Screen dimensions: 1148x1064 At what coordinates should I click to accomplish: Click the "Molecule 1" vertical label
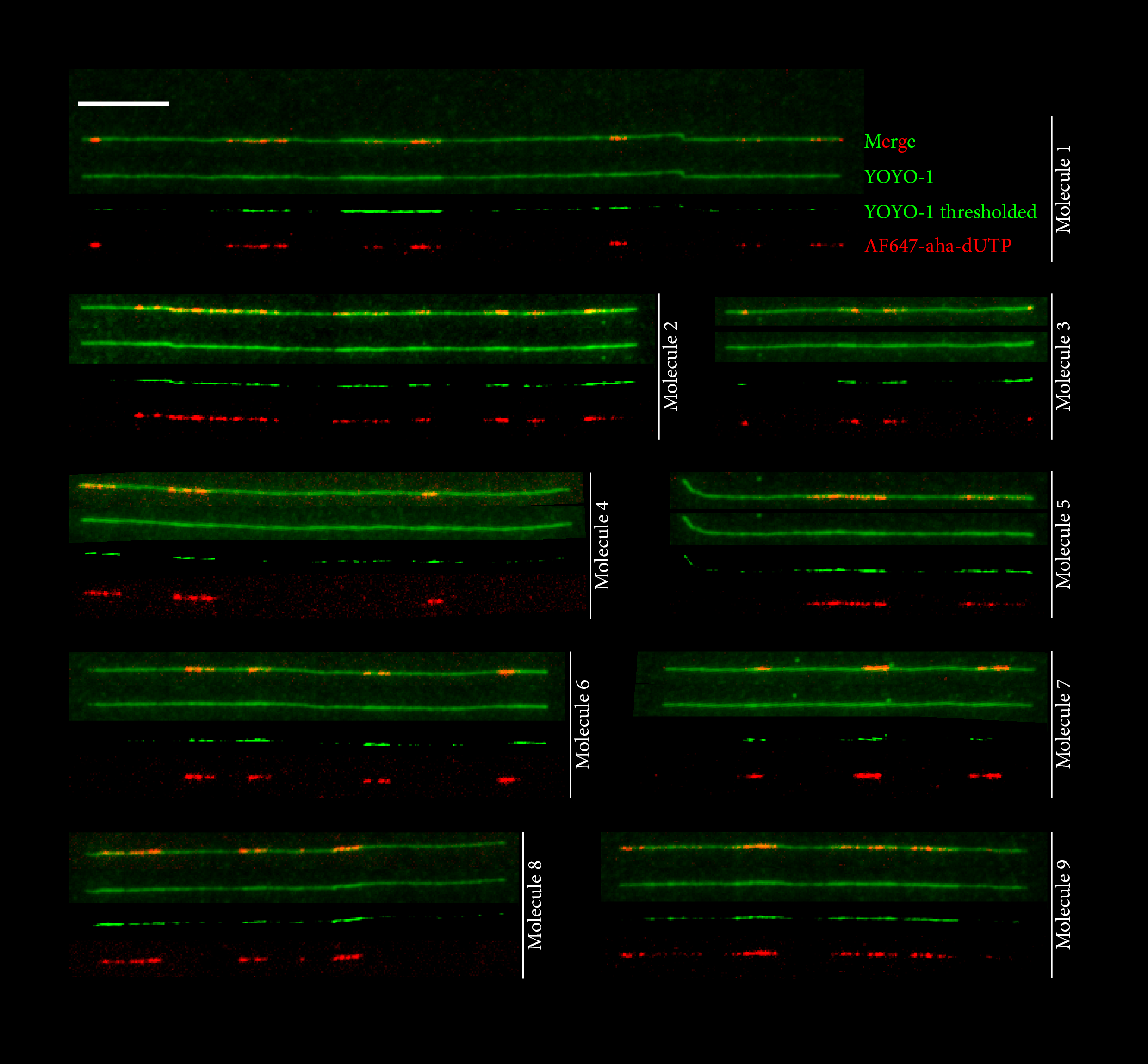pos(1063,189)
